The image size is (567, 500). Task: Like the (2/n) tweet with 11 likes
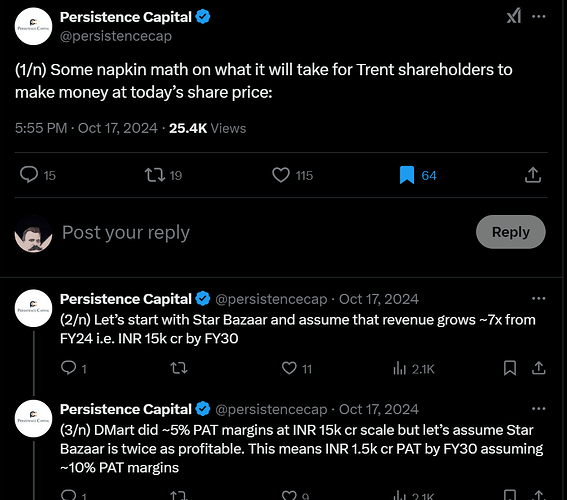tap(289, 368)
